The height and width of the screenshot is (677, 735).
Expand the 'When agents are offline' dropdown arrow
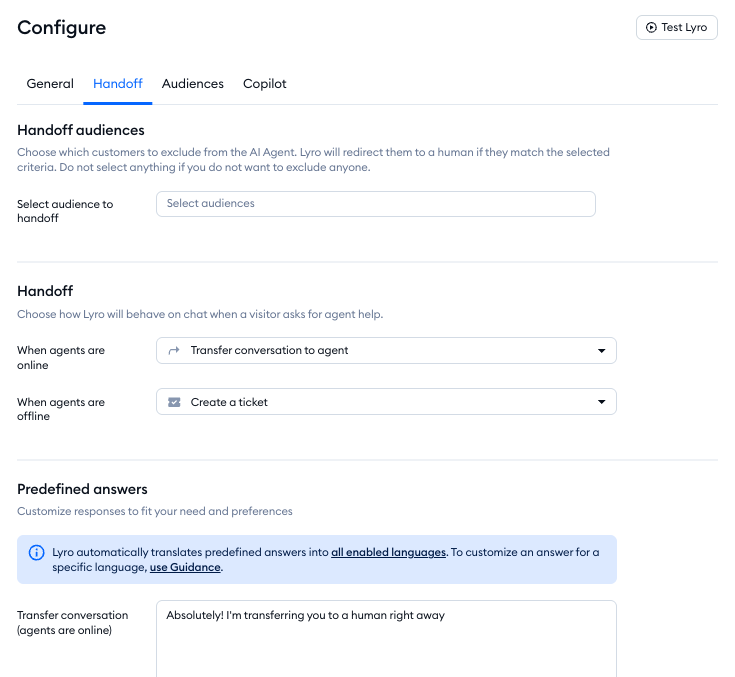pyautogui.click(x=601, y=402)
